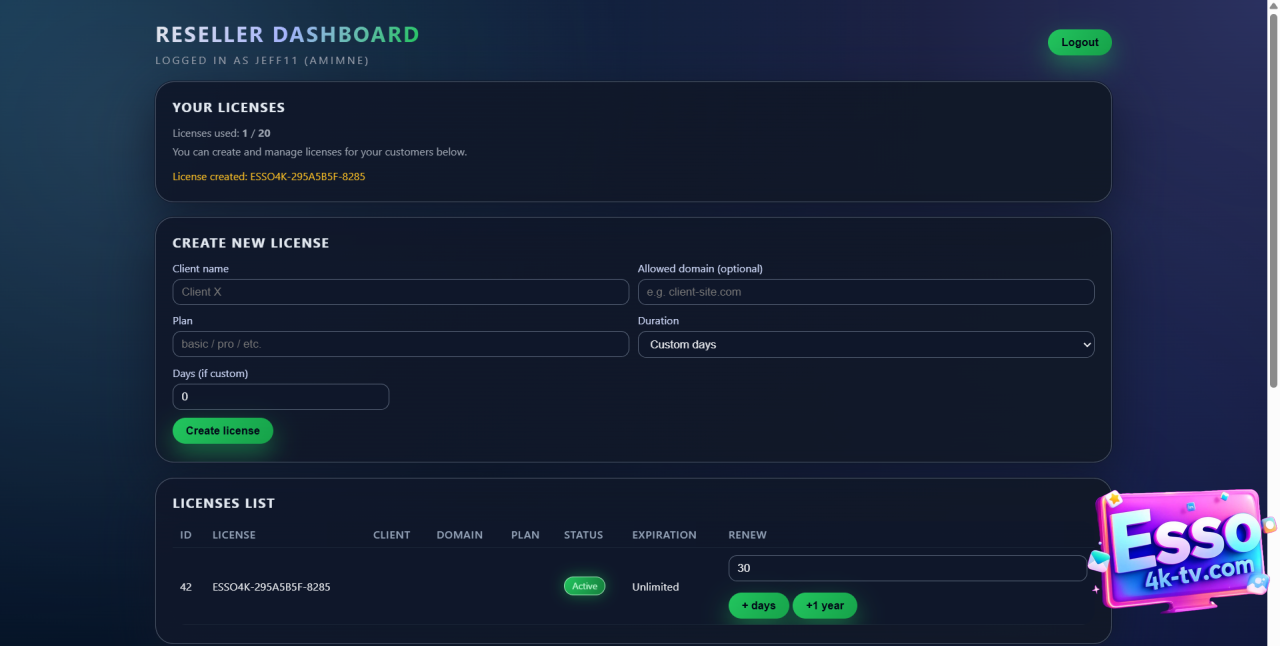Click the Logout button

pos(1079,42)
